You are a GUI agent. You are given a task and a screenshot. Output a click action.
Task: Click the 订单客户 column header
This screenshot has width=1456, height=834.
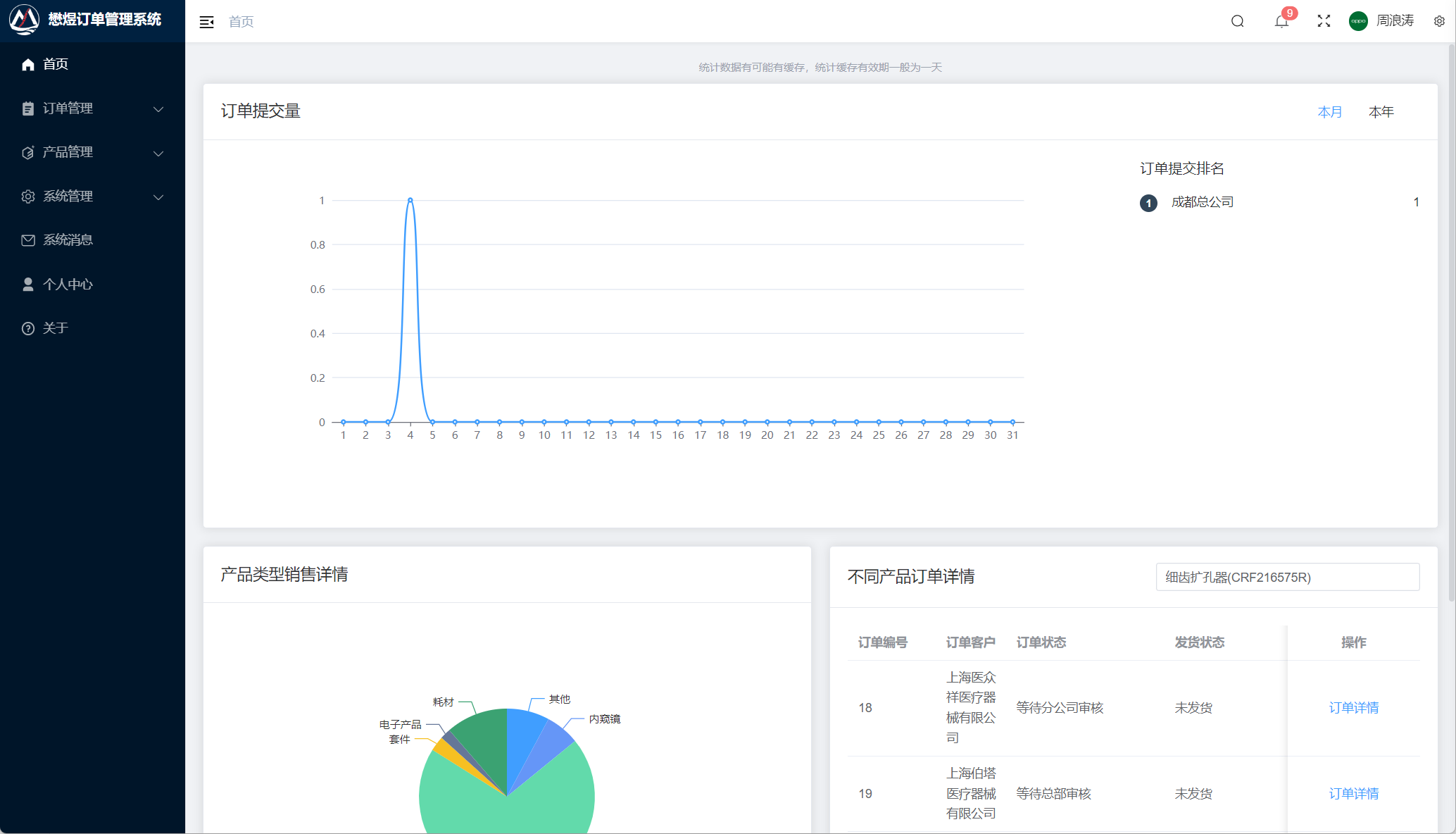970,642
